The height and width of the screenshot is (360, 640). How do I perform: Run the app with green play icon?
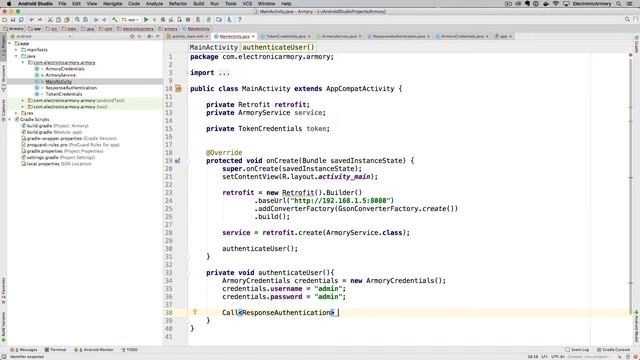pos(146,20)
